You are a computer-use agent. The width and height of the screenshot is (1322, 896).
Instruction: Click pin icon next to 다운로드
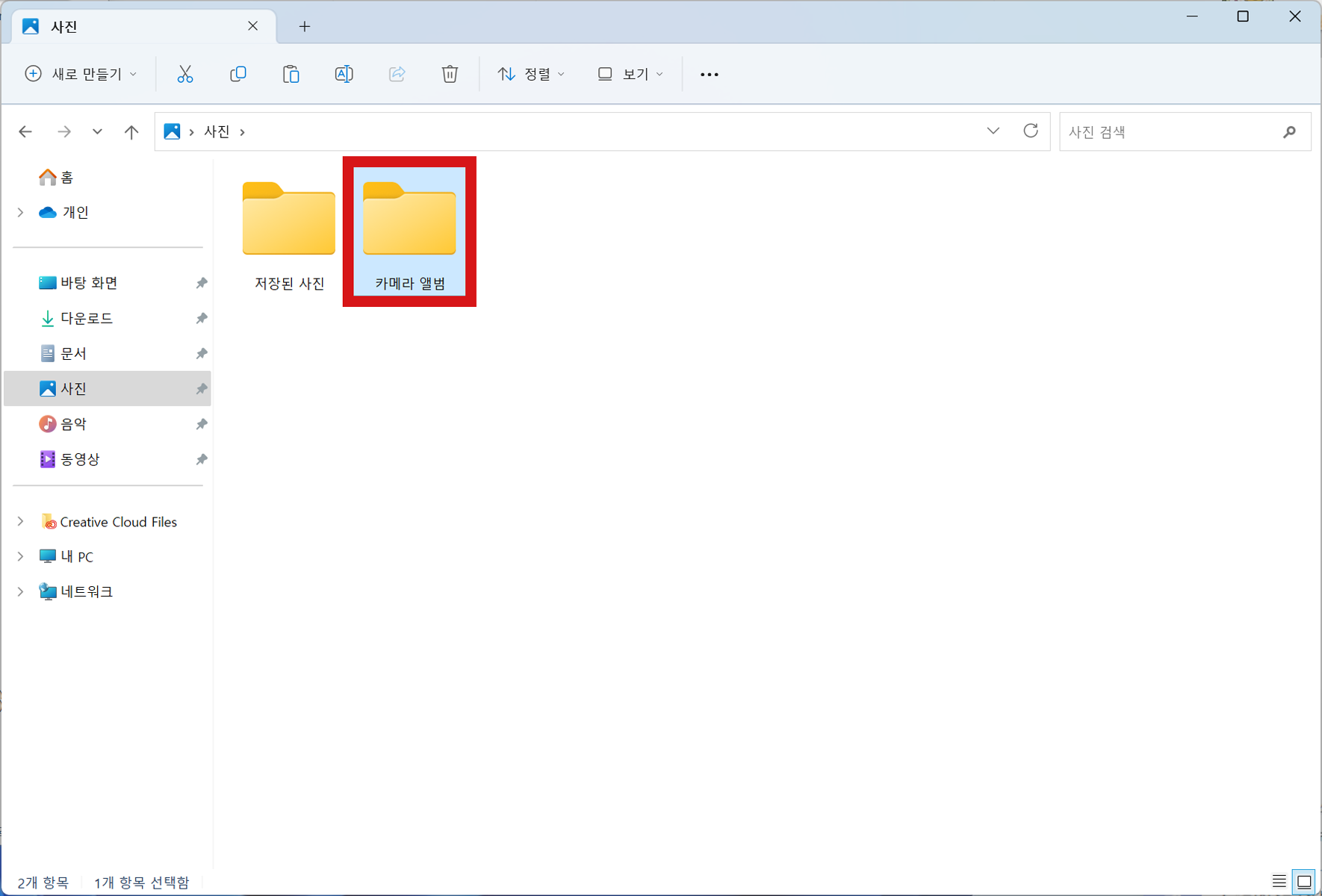point(201,318)
